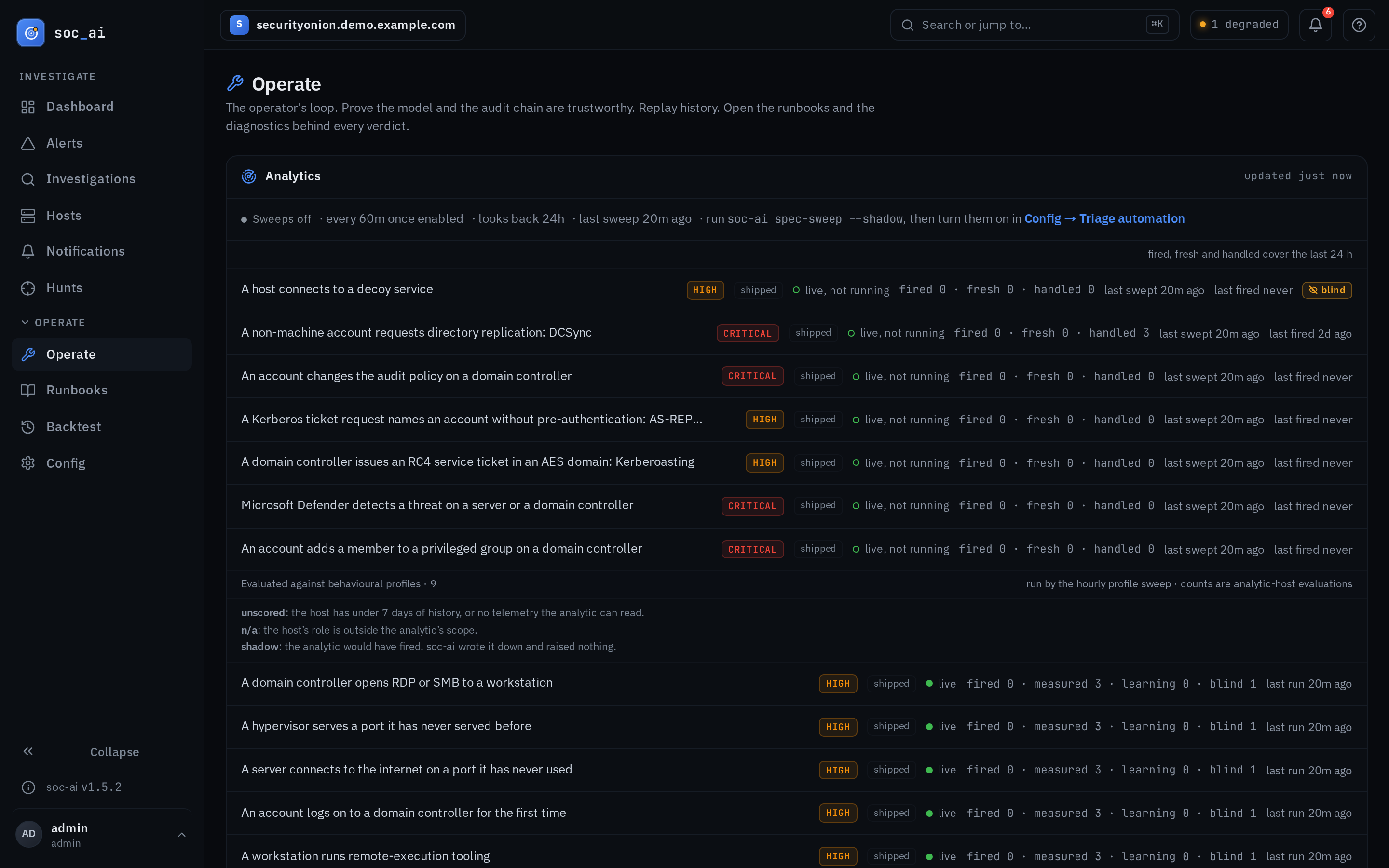Click the 'updated just now' timestamp

point(1298,176)
